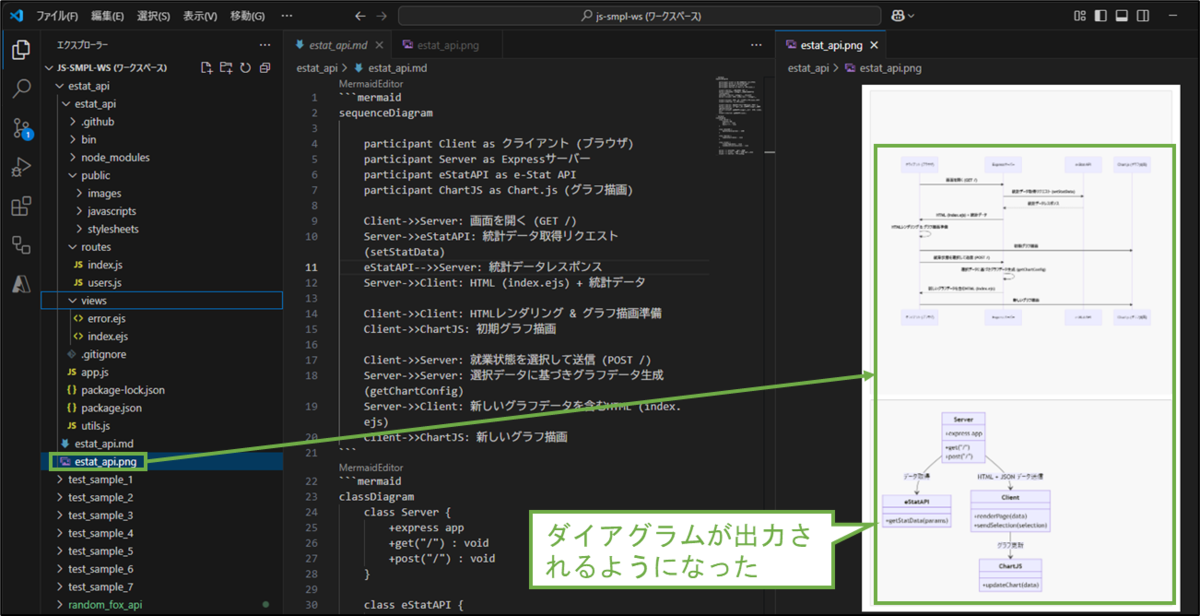1200x616 pixels.
Task: Open app.js file
Action: (x=96, y=372)
